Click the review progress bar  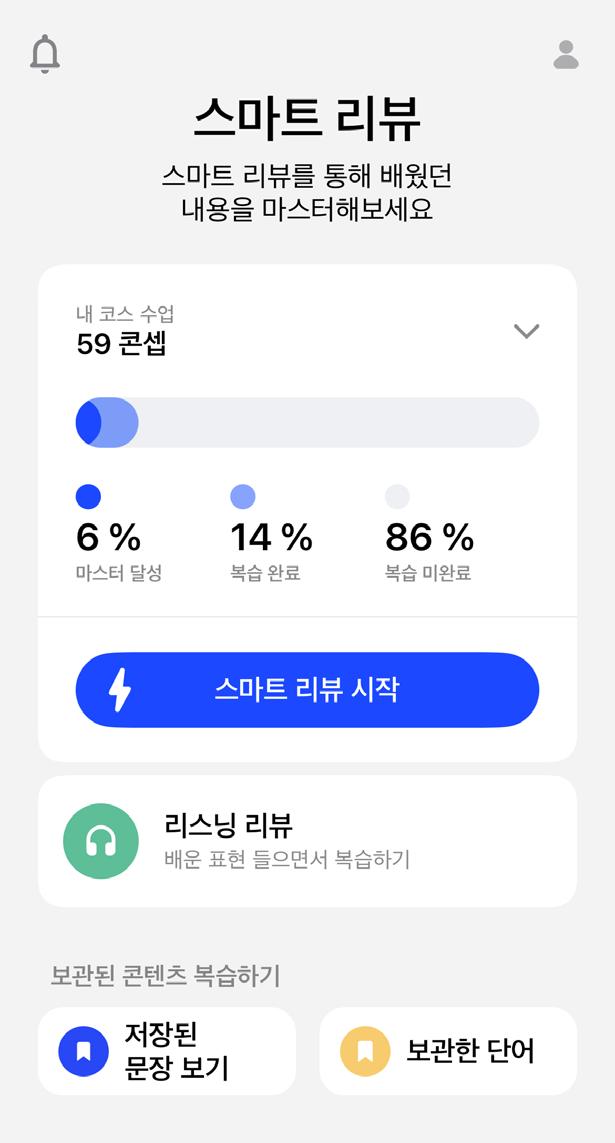pyautogui.click(x=307, y=422)
